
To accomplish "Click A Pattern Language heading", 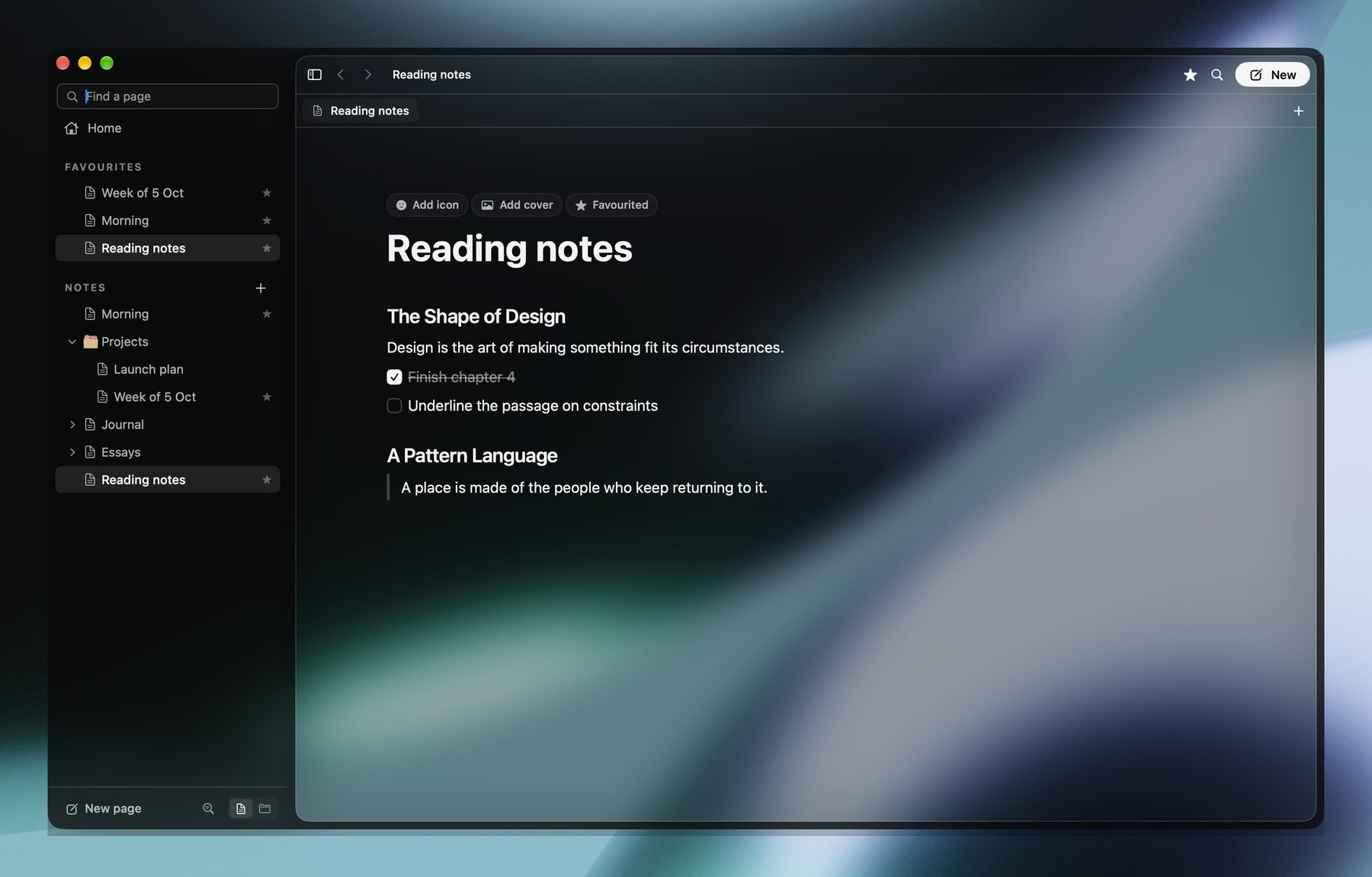I will pos(473,456).
